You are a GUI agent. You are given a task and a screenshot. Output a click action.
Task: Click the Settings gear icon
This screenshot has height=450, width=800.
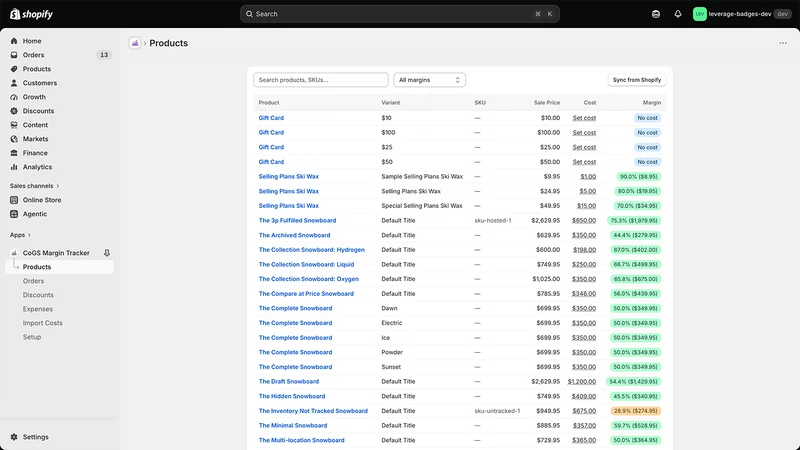click(14, 437)
